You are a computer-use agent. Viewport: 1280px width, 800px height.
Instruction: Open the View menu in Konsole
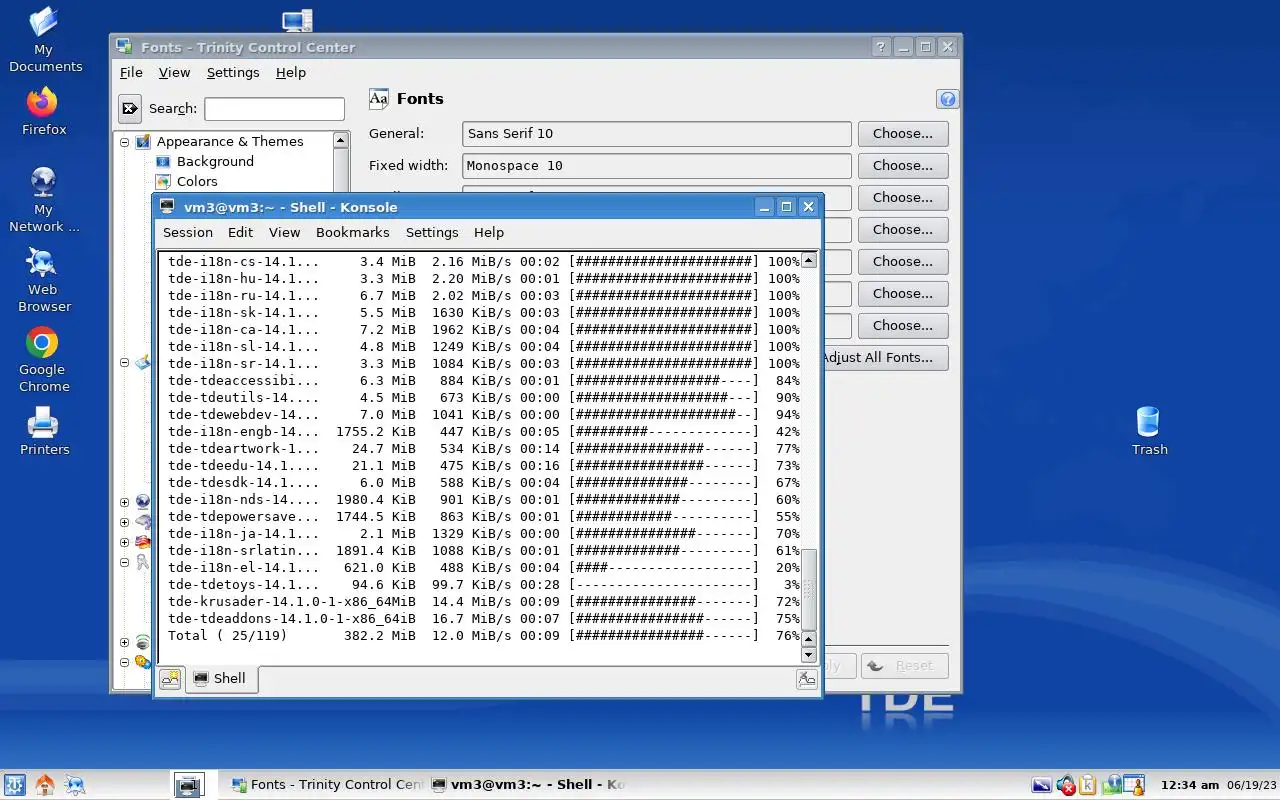point(284,232)
